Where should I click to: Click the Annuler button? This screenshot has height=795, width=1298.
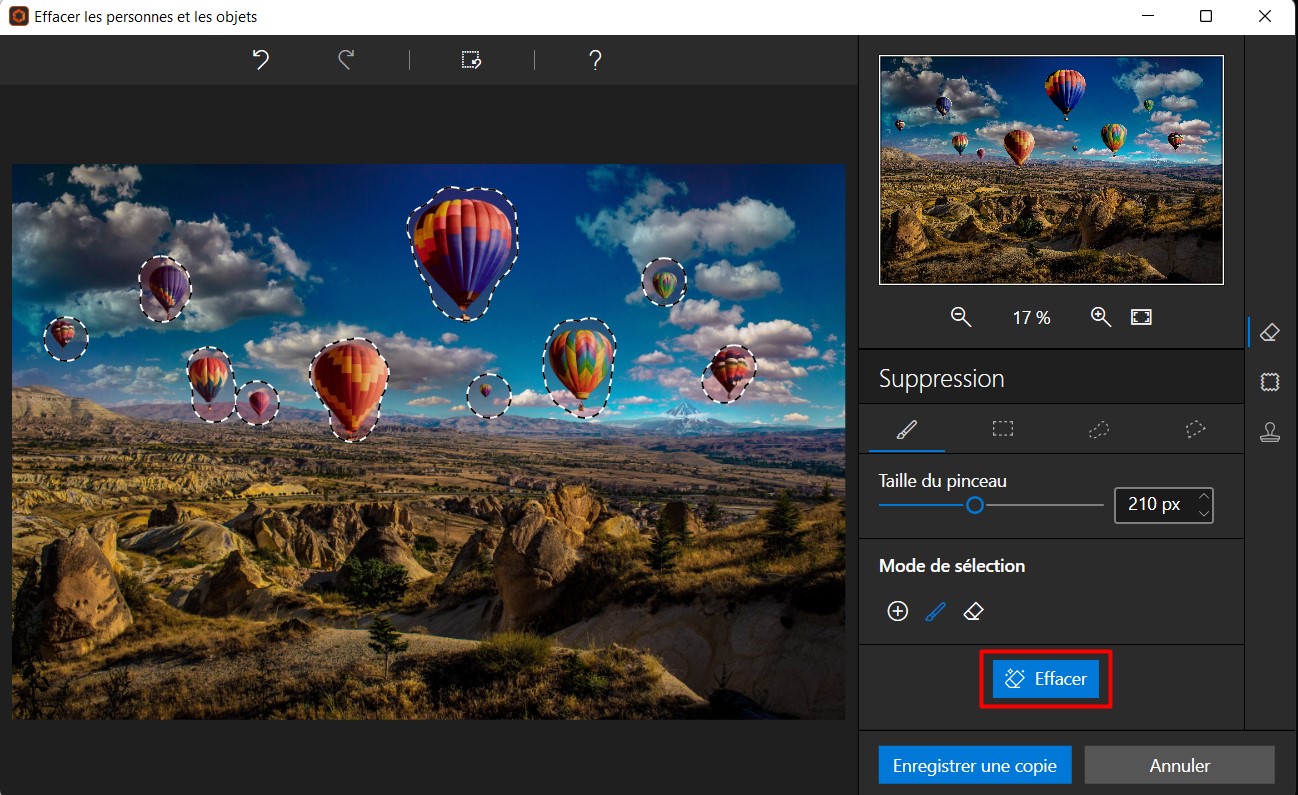pos(1180,766)
